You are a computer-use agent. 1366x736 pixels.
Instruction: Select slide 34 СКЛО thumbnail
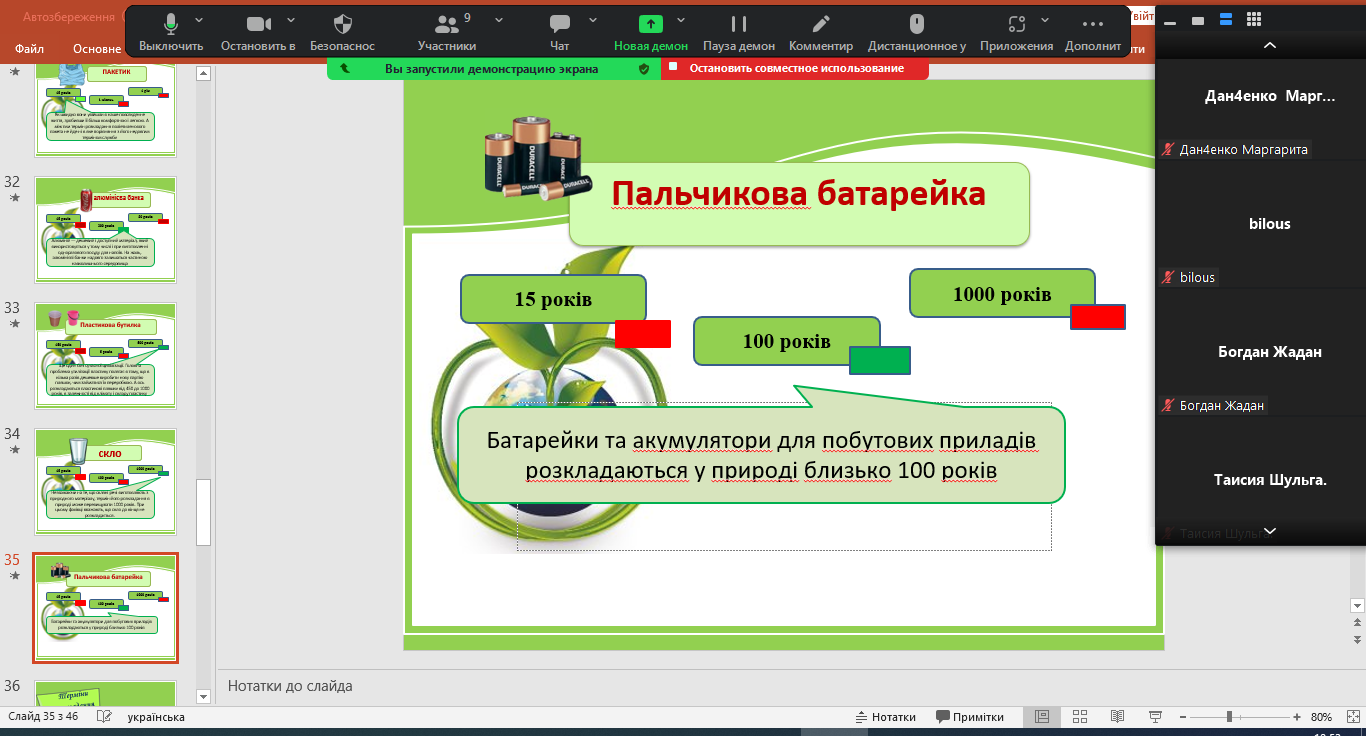pos(105,482)
